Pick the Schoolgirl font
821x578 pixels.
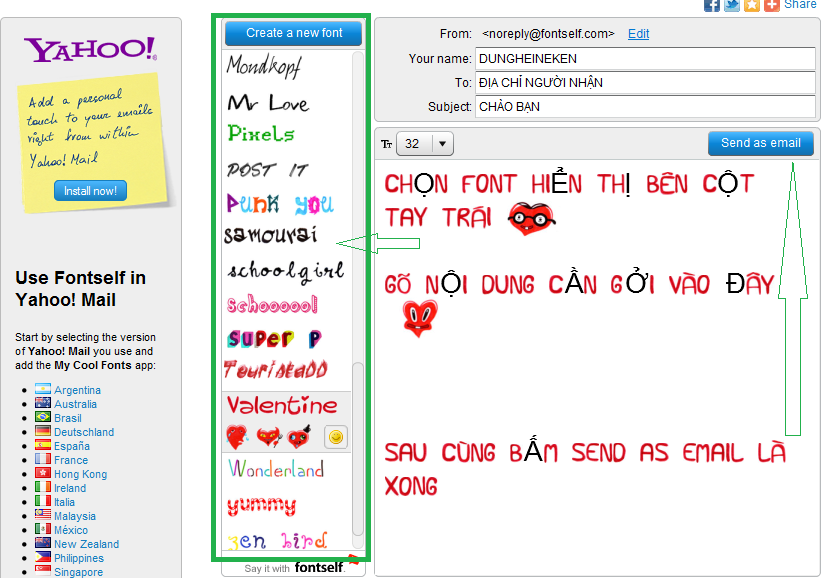[285, 271]
